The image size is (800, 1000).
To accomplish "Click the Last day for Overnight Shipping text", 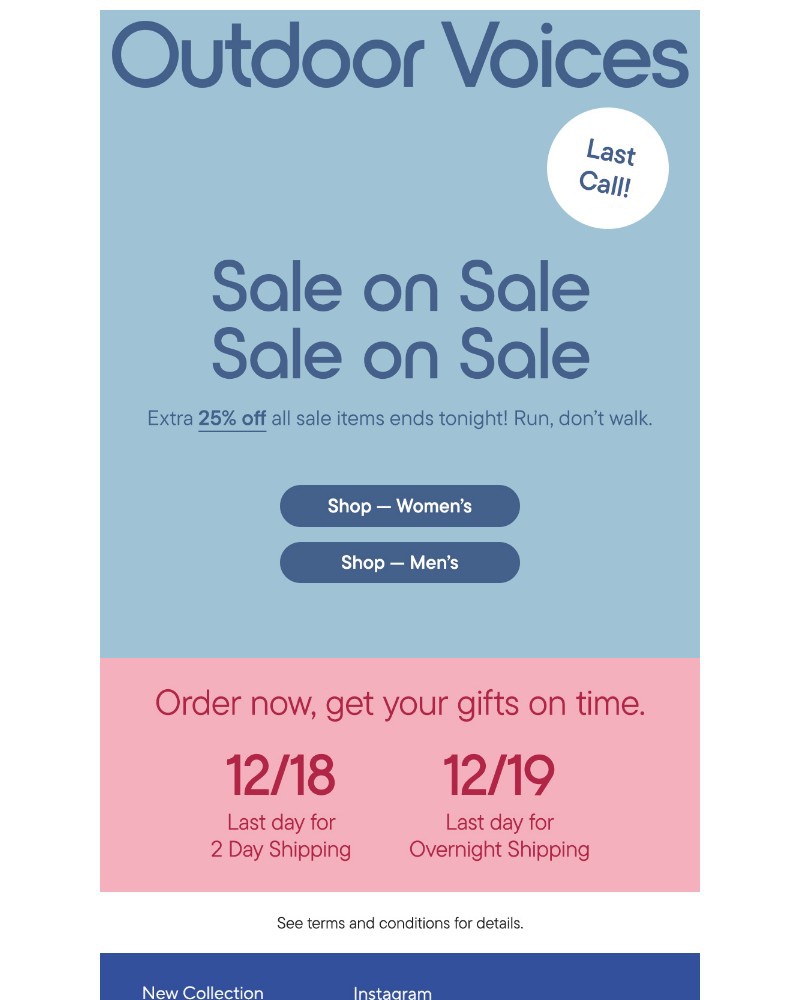I will (499, 836).
